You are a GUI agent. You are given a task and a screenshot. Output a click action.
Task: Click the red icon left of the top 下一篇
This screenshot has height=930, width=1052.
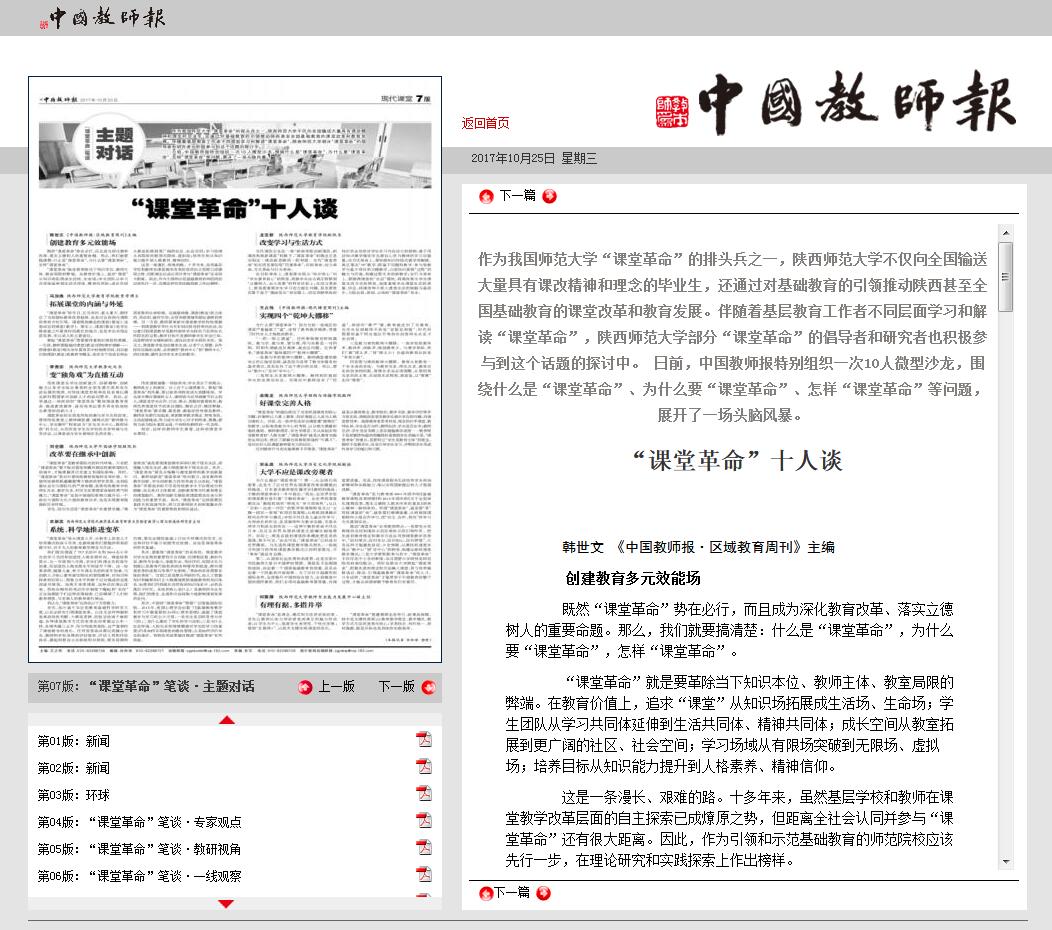pyautogui.click(x=486, y=196)
